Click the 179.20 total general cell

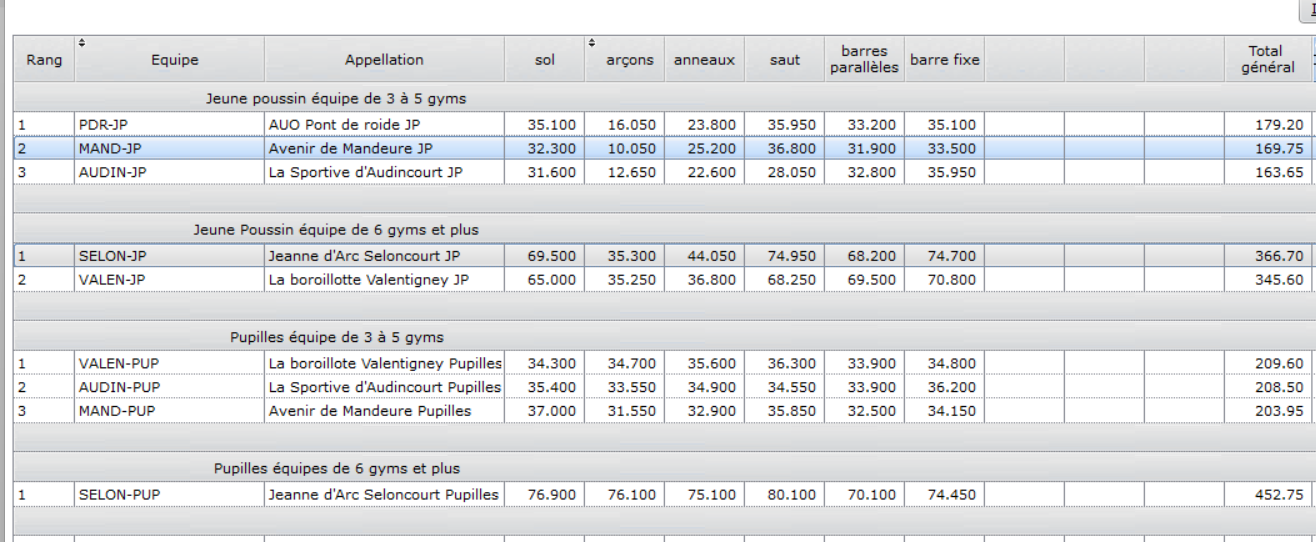(x=1266, y=124)
